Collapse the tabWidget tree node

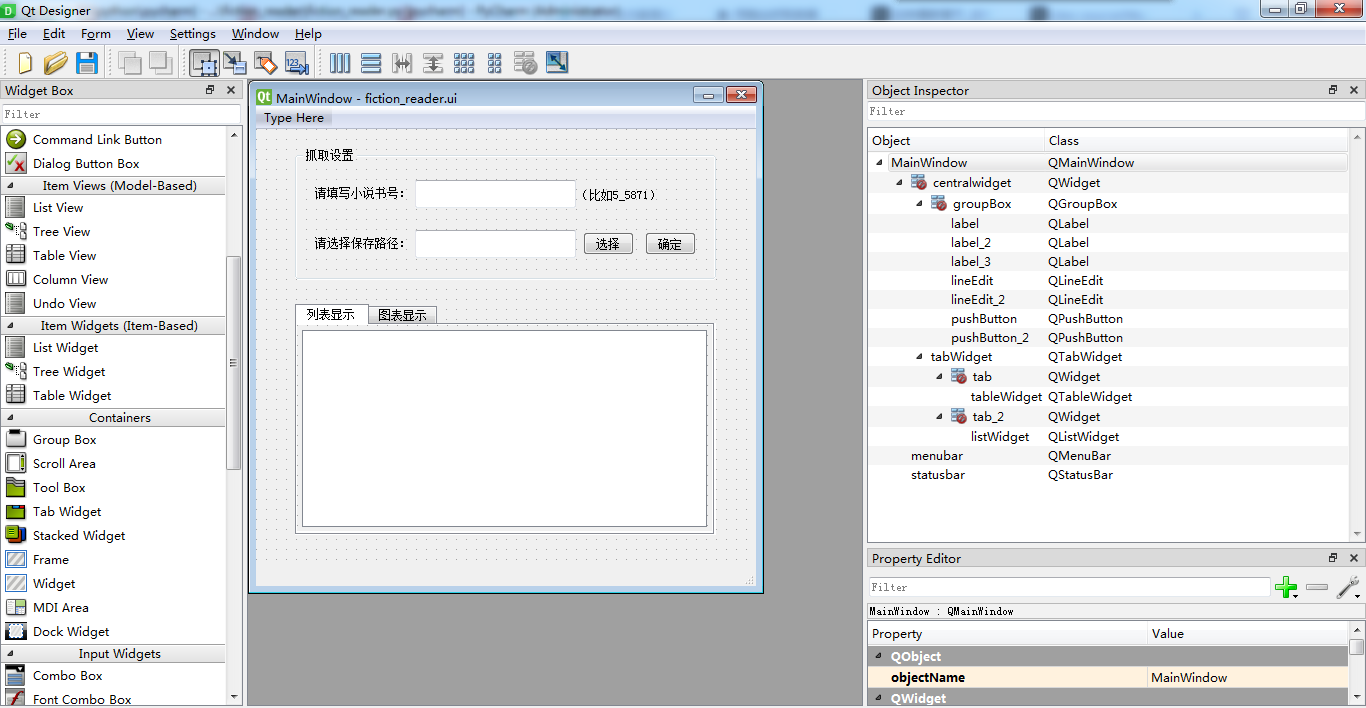(919, 356)
